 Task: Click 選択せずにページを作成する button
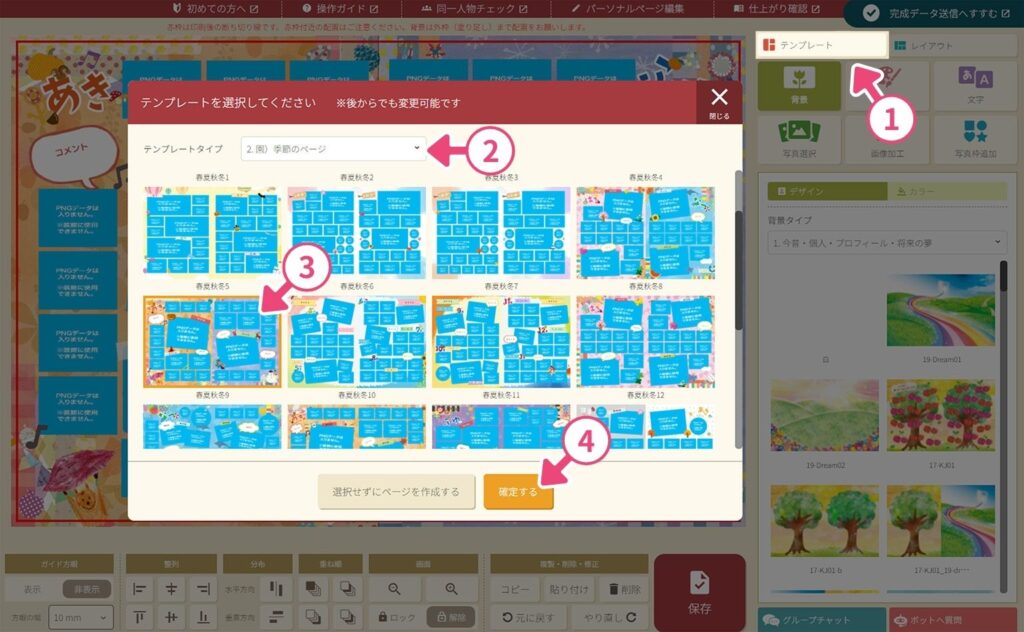pos(396,492)
